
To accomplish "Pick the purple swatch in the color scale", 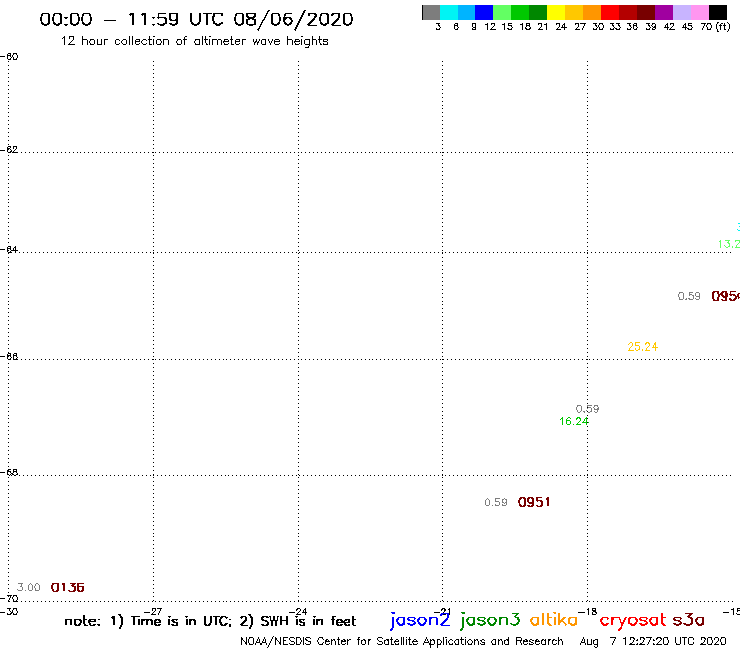I will tap(664, 12).
